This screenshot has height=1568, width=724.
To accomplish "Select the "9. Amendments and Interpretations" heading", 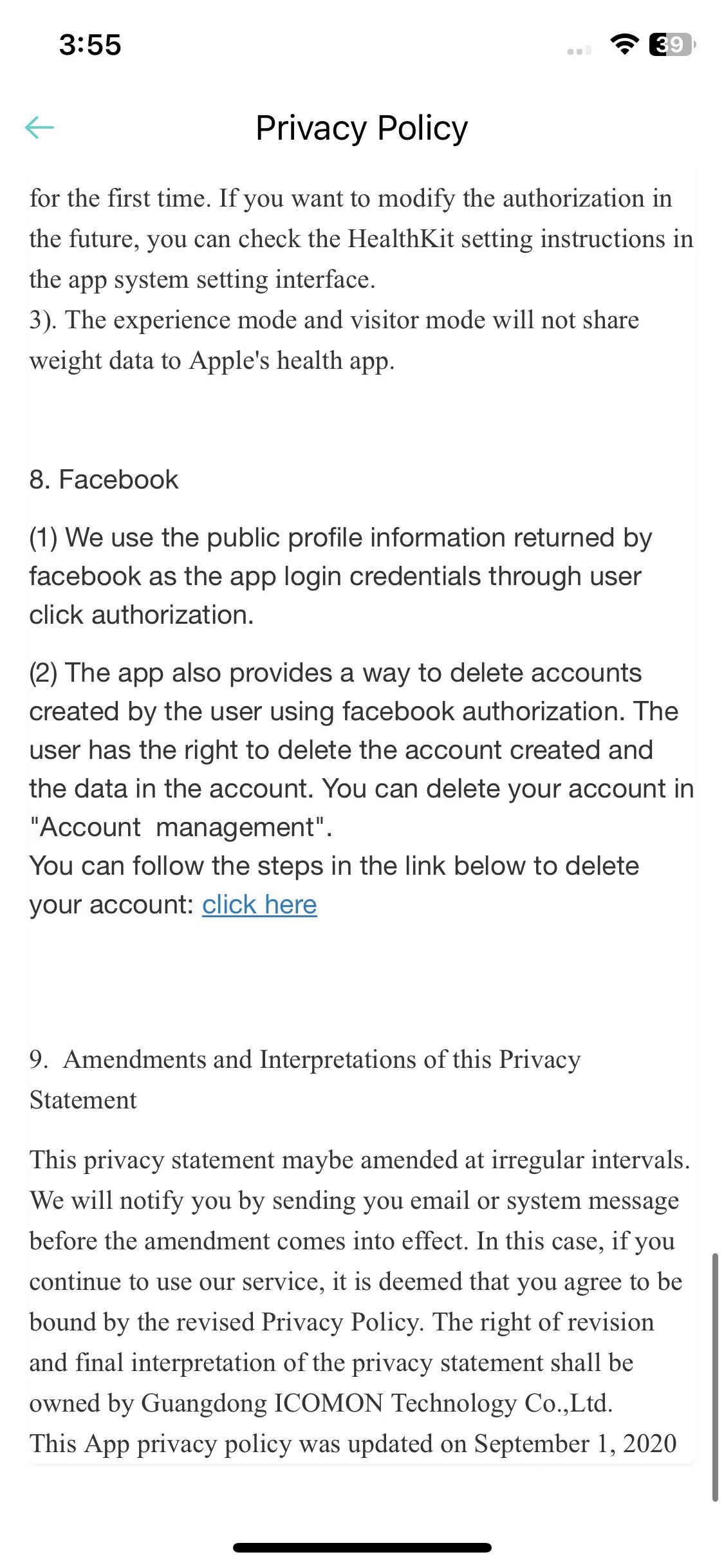I will point(305,1079).
